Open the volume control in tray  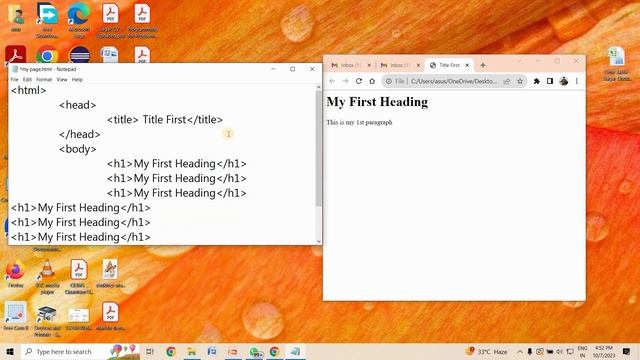(x=560, y=351)
